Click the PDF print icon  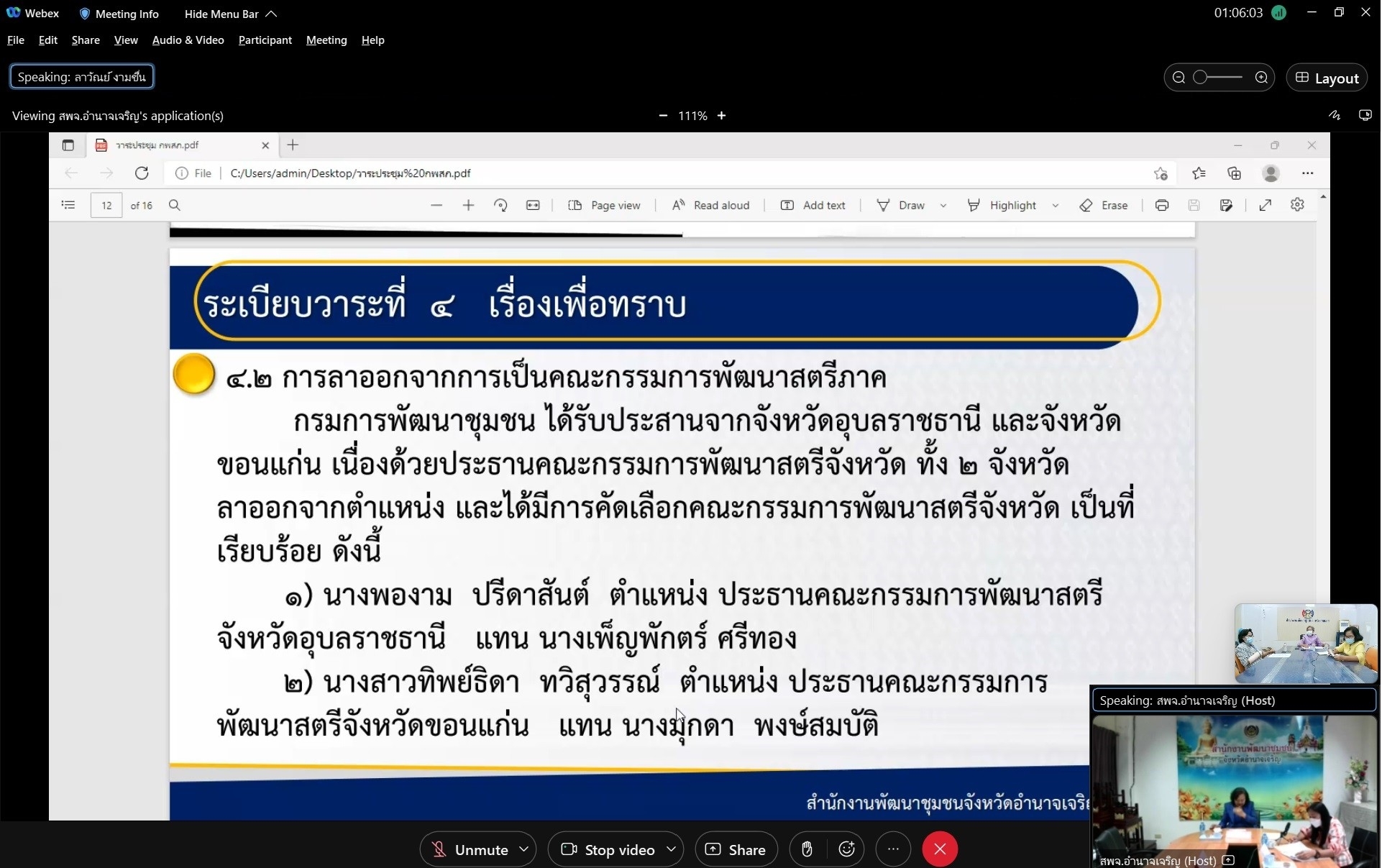[1162, 205]
